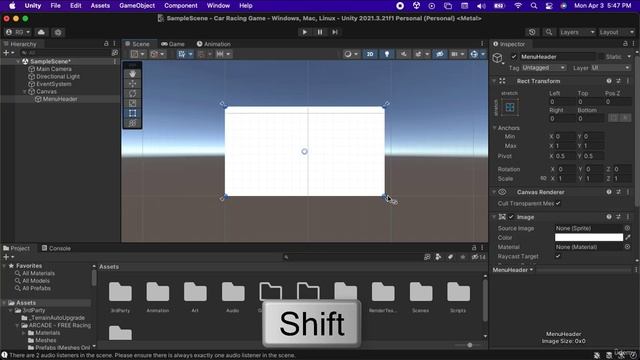Open cloud services button
Image resolution: width=640 pixels, height=360 pixels.
[41, 32]
